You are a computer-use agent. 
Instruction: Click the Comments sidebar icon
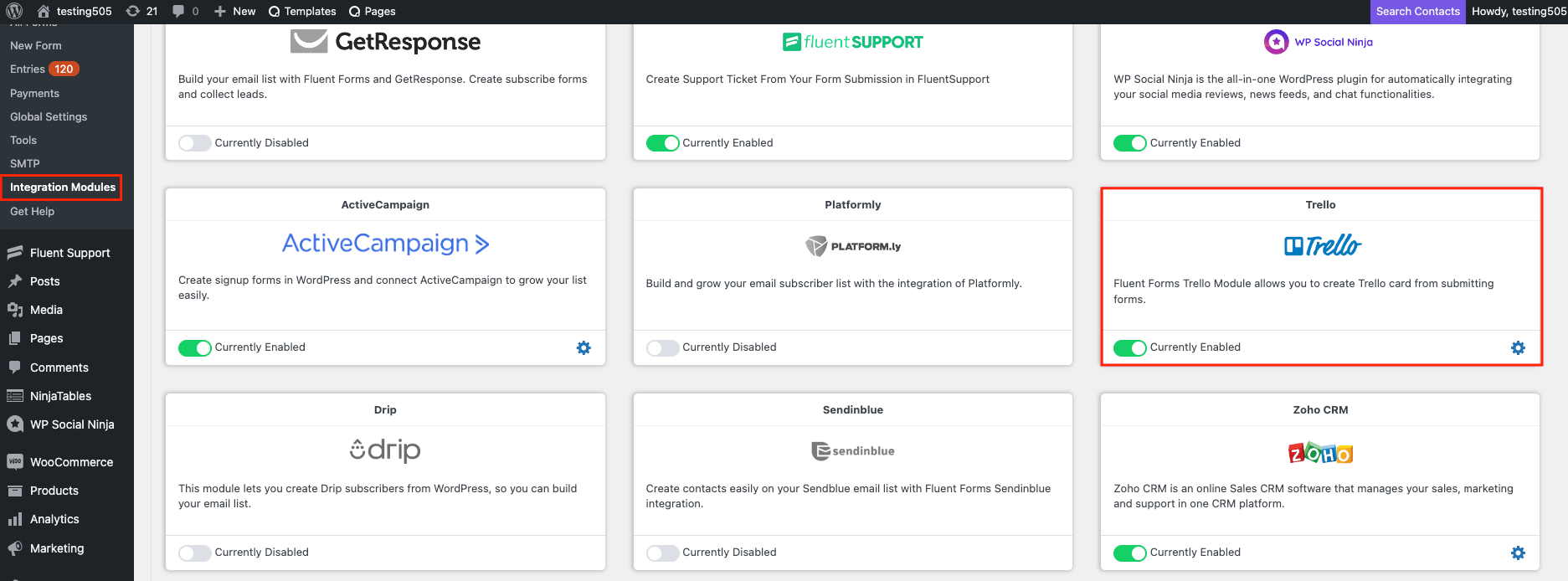[x=15, y=367]
